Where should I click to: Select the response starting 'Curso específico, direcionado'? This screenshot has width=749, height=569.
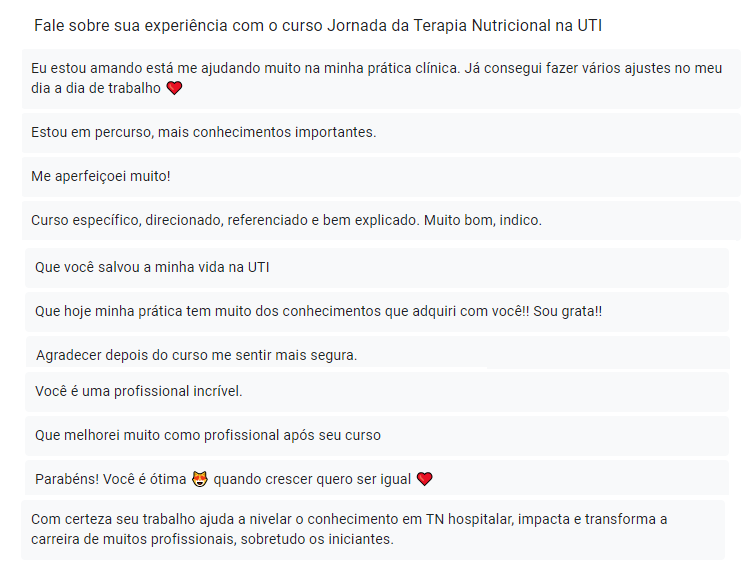click(381, 221)
